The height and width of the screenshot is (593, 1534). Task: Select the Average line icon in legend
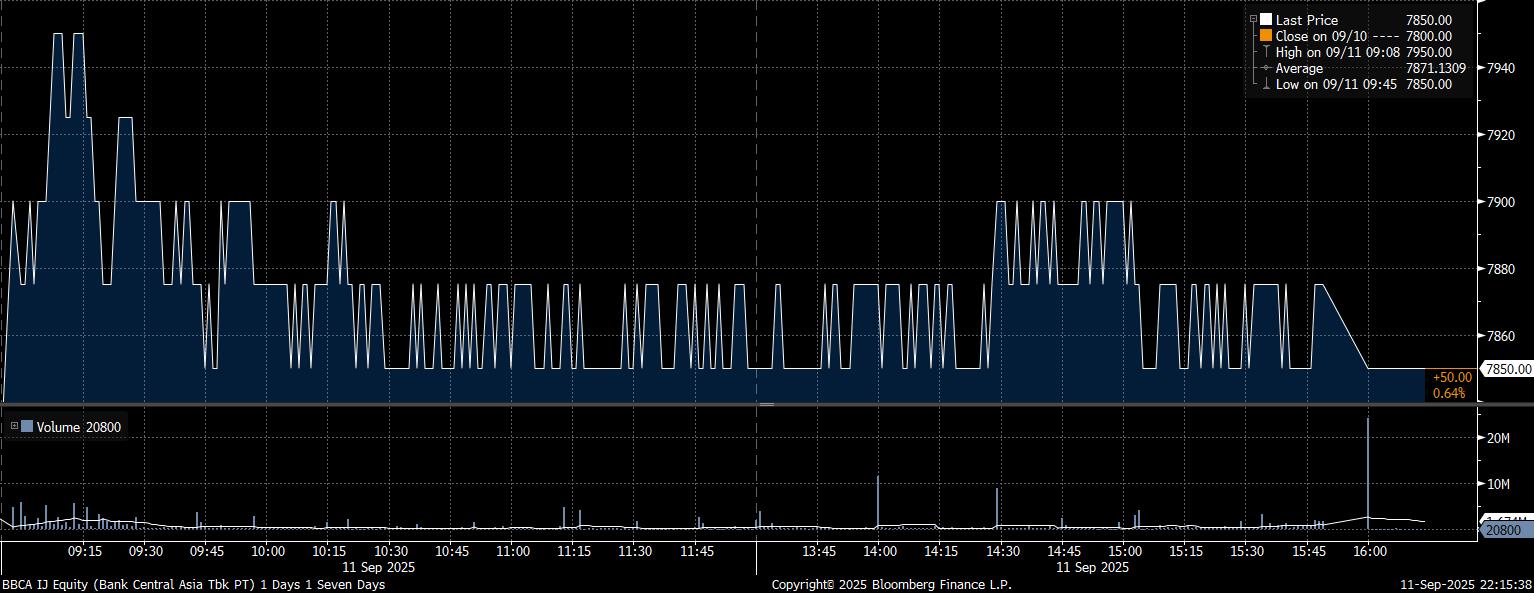point(1266,68)
